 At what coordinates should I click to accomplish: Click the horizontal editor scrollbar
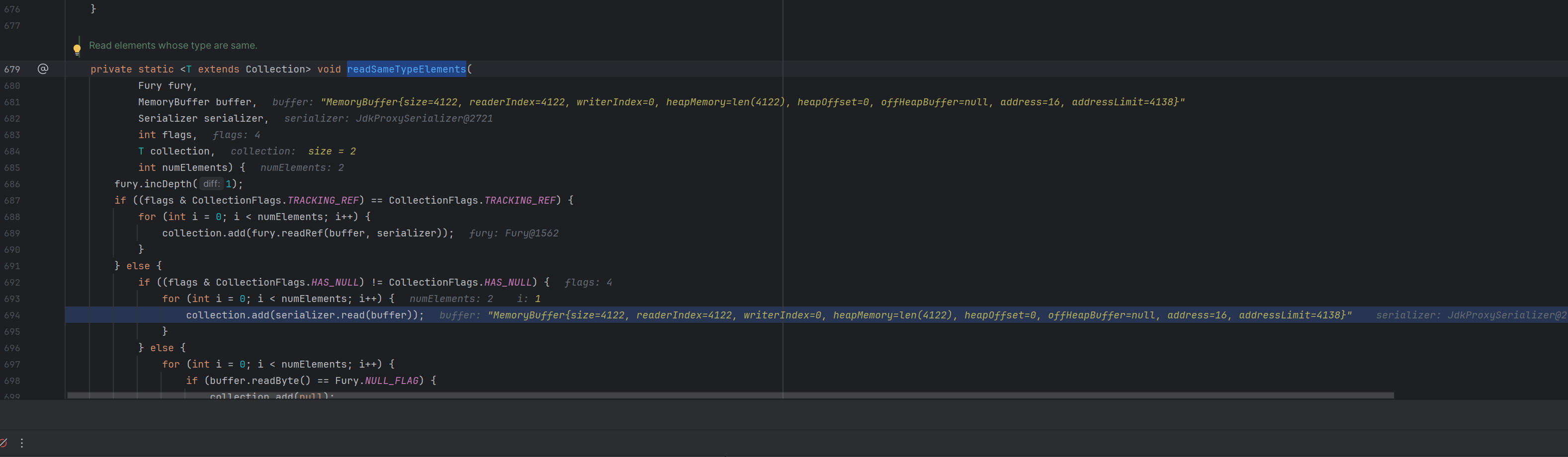point(730,395)
